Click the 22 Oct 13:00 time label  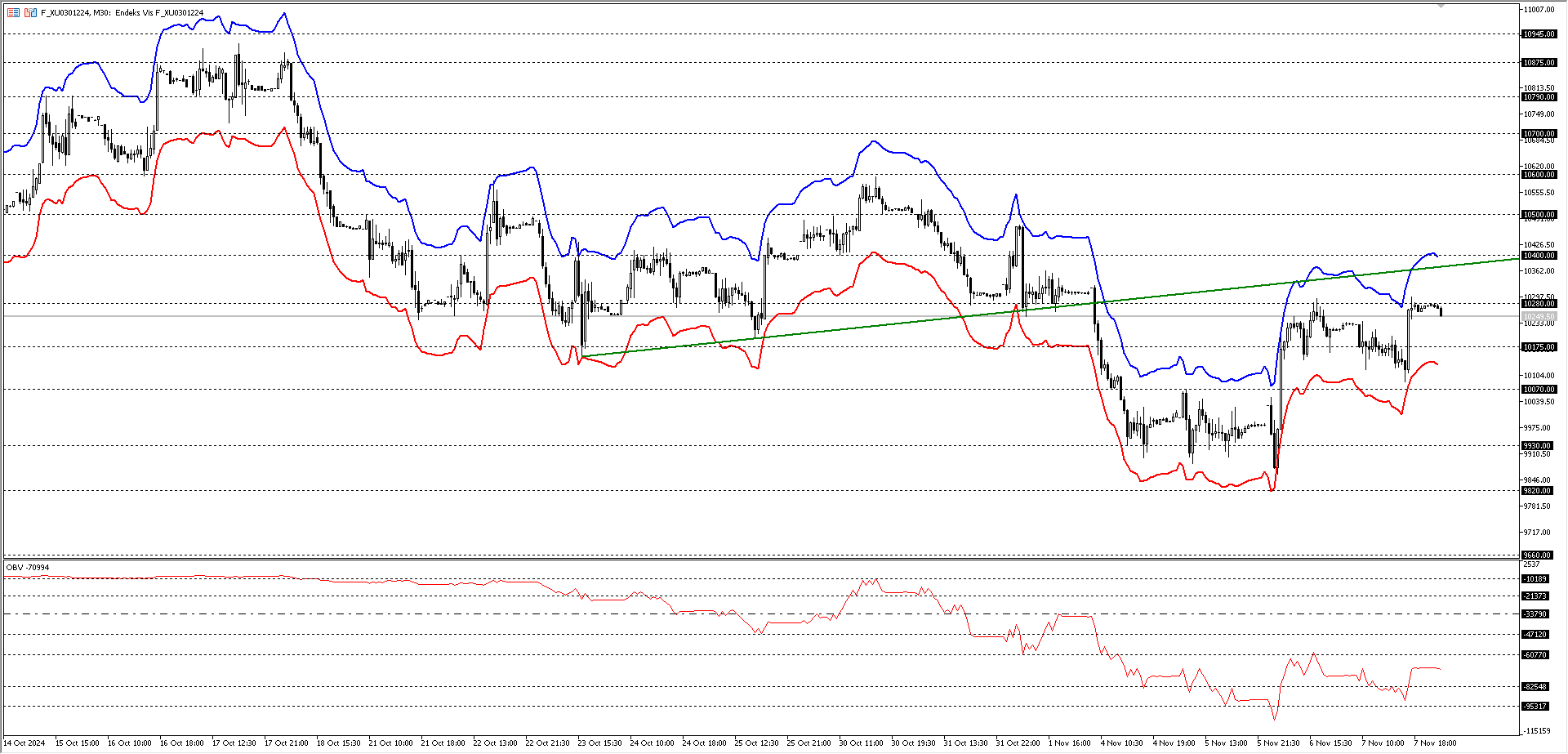[x=496, y=743]
